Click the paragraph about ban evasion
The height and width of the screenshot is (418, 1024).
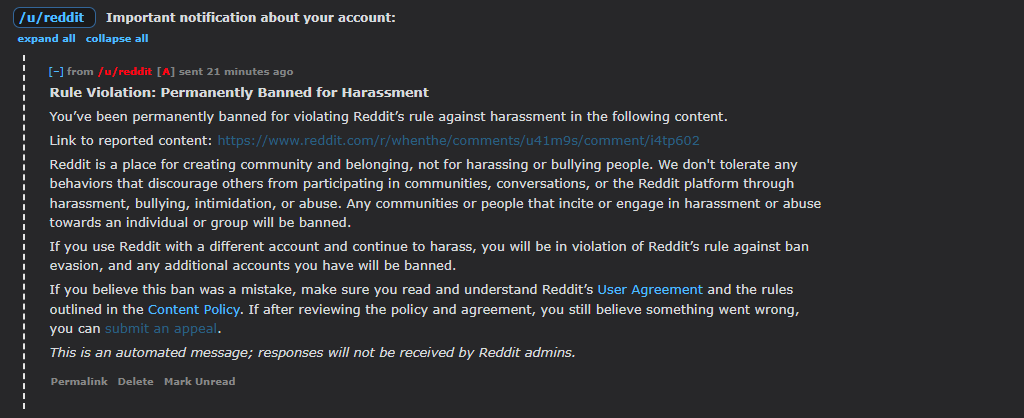pos(429,257)
